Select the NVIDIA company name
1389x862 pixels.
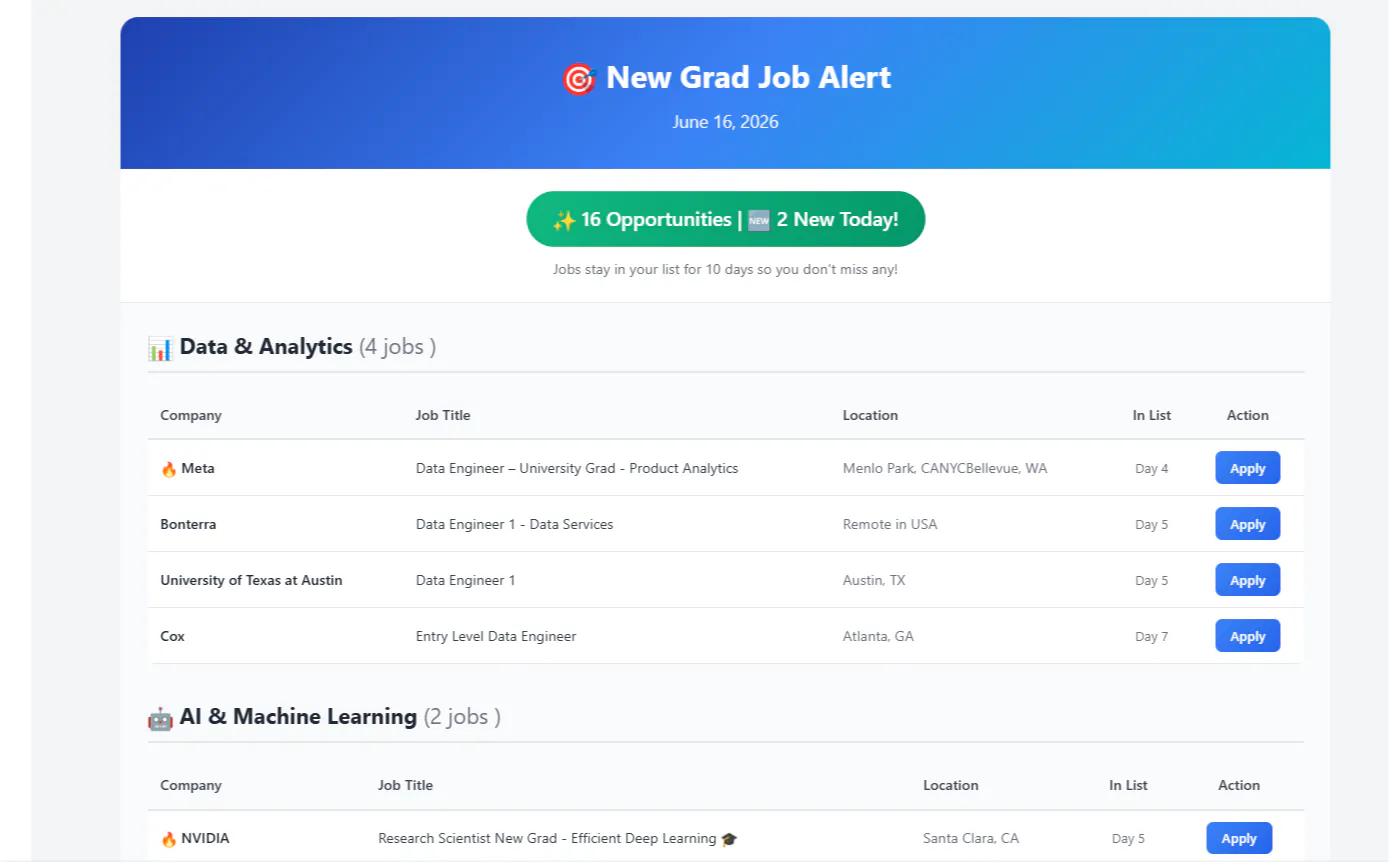pos(205,838)
